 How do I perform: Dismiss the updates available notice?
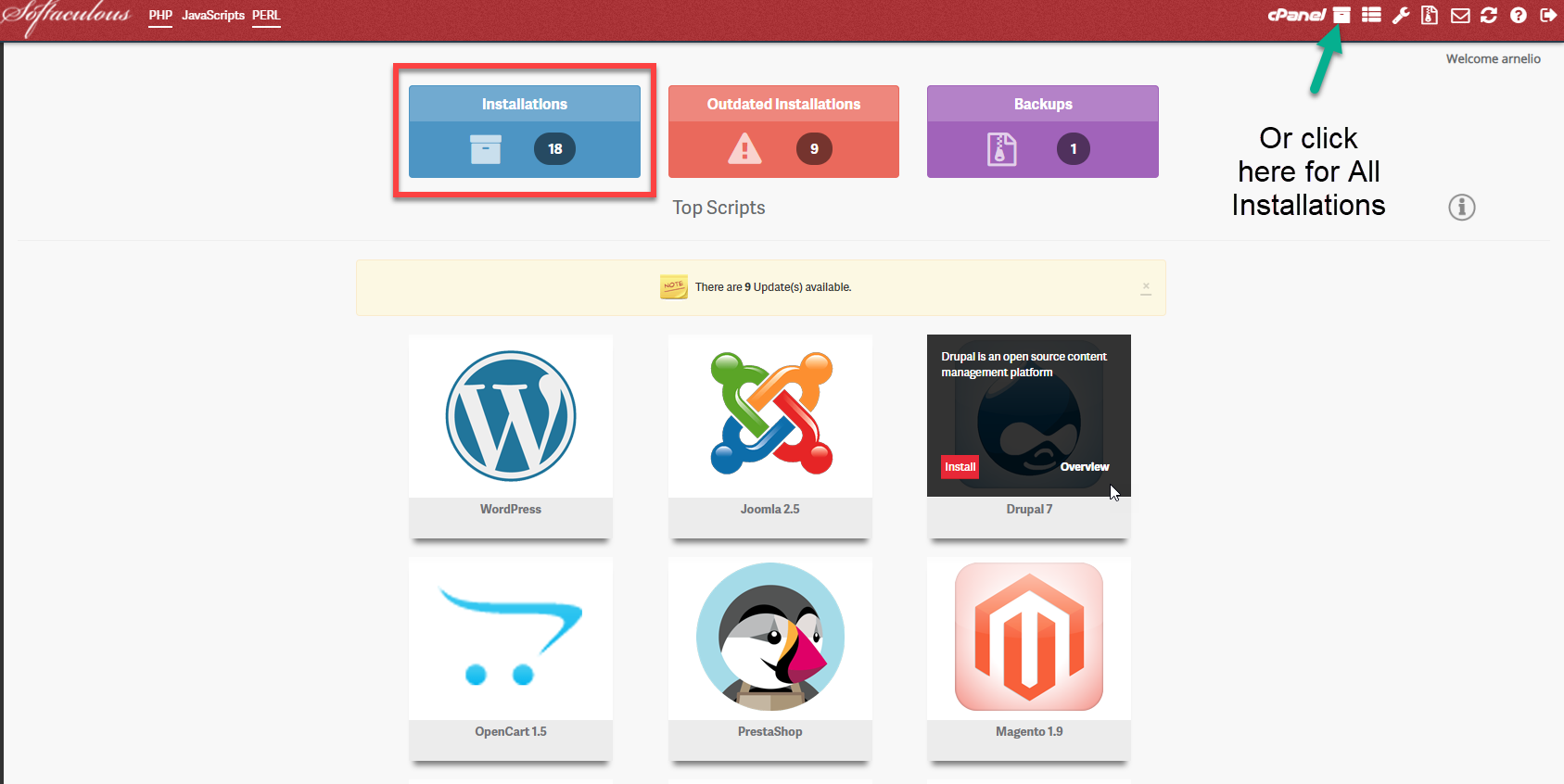click(x=1146, y=287)
